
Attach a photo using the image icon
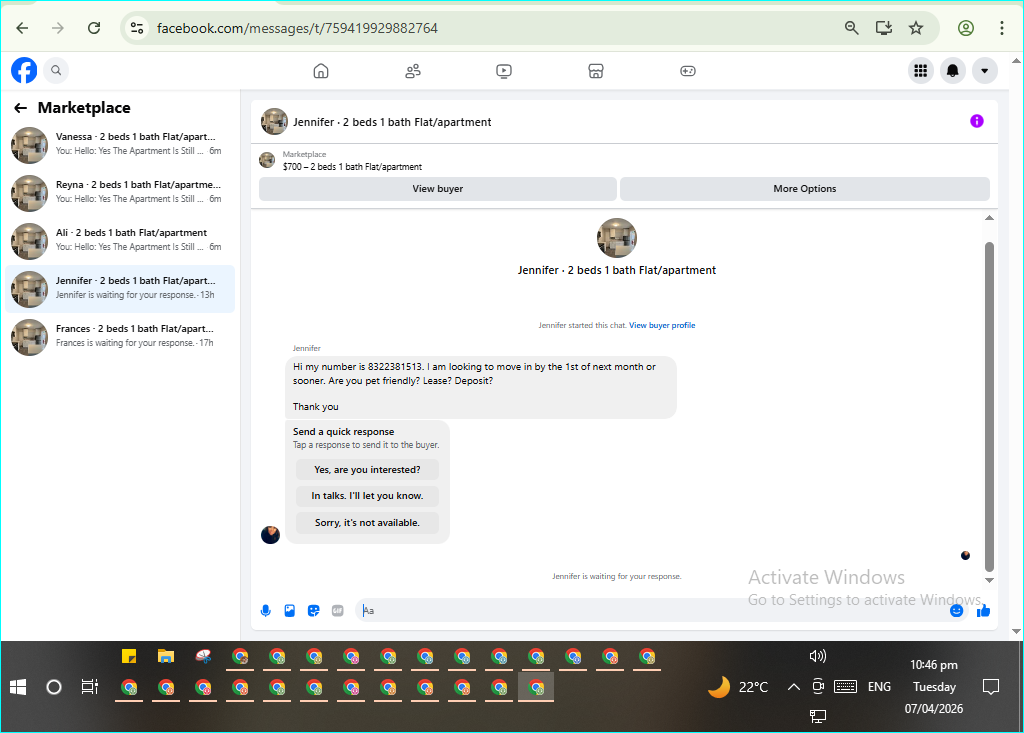pyautogui.click(x=290, y=611)
